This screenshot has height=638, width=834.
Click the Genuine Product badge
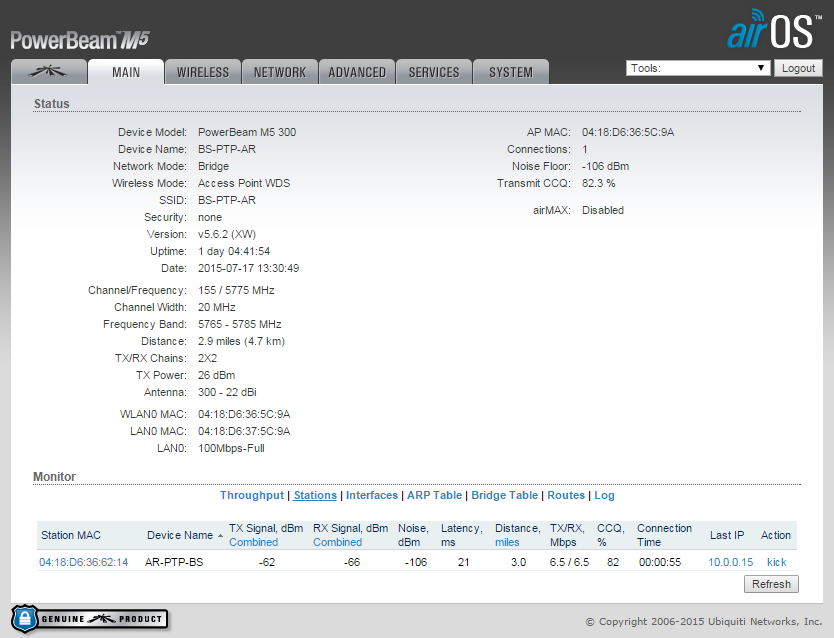pos(89,619)
